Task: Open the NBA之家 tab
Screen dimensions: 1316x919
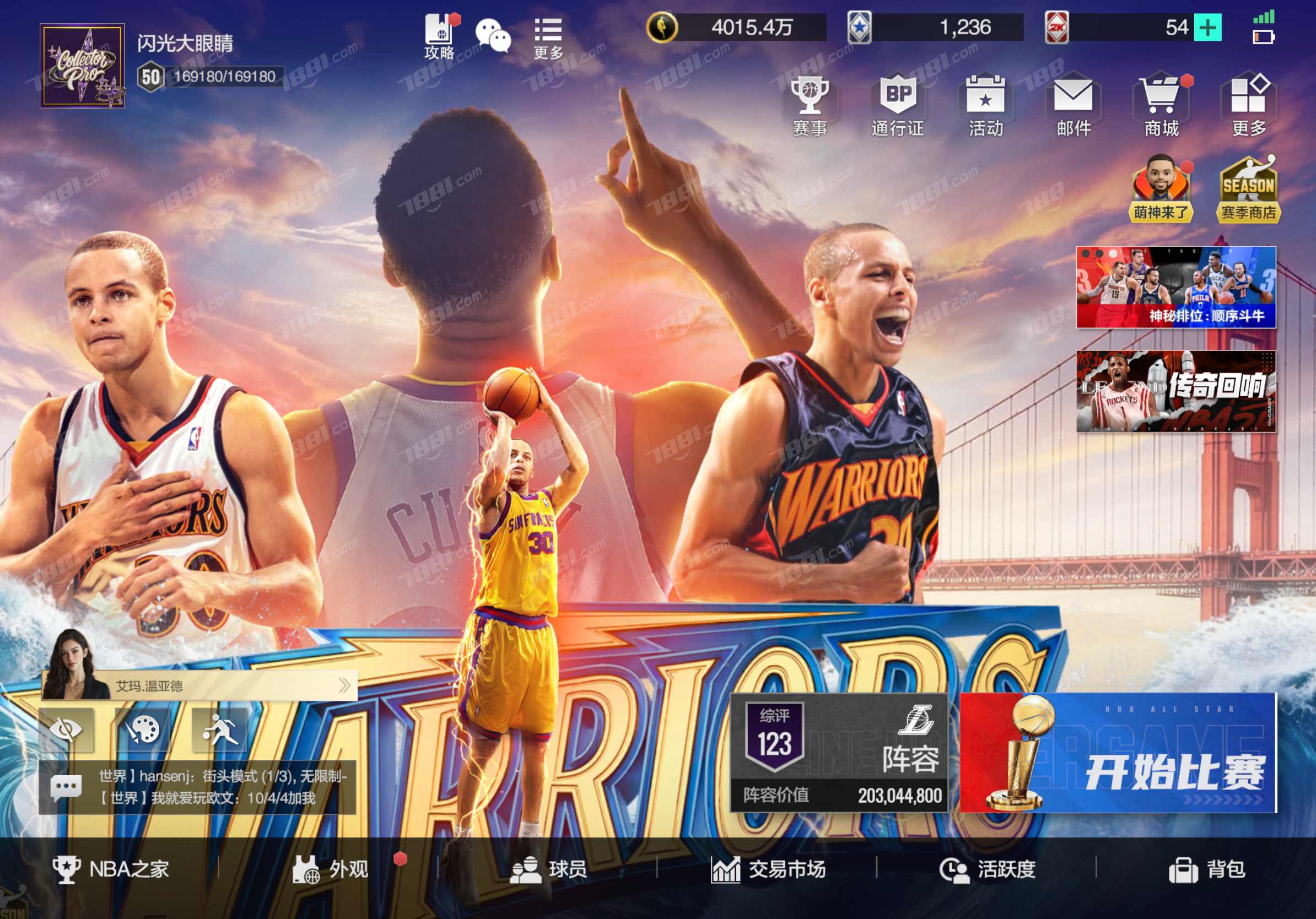Action: point(111,870)
